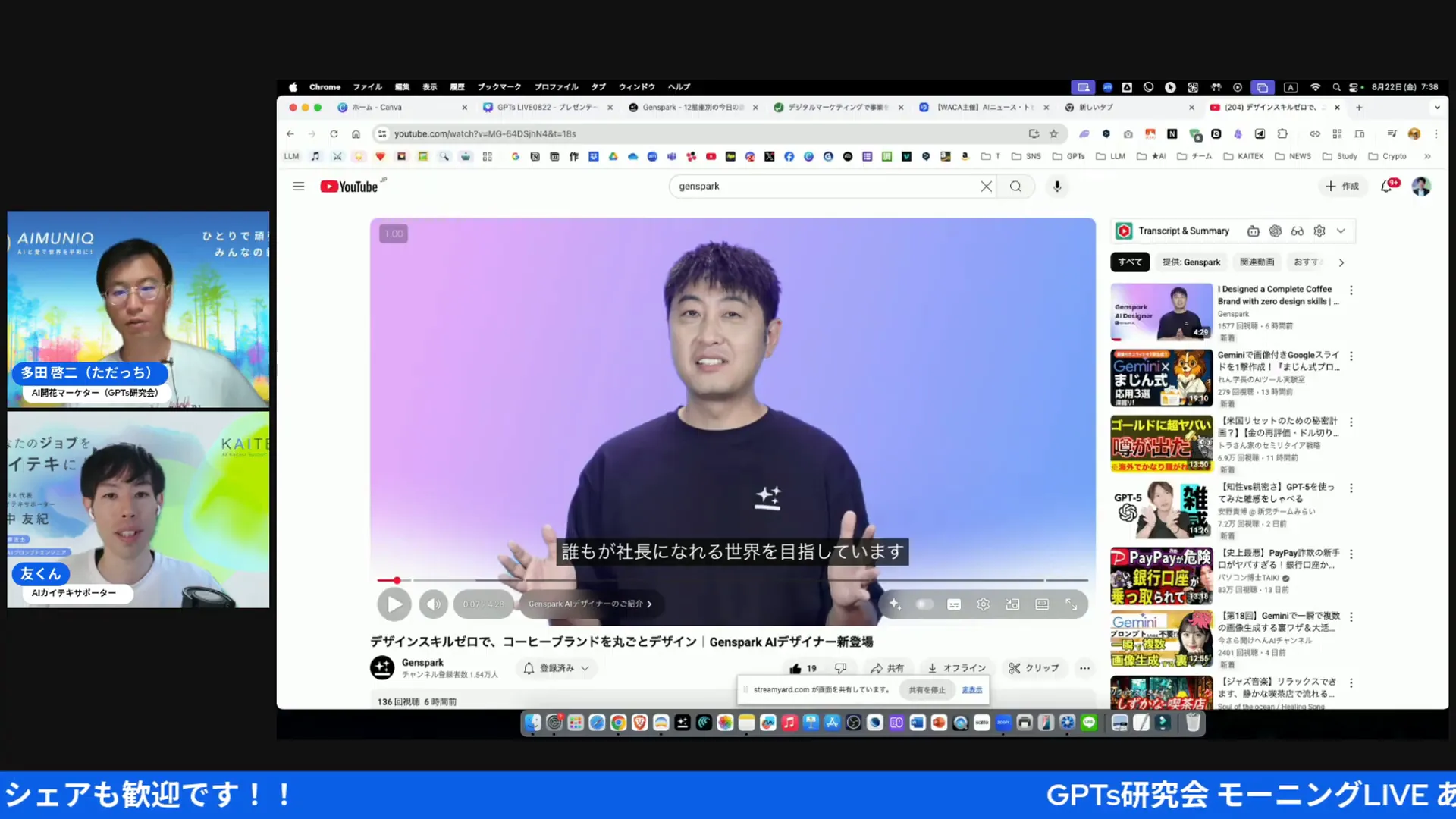Open the YouTube account avatar menu
The width and height of the screenshot is (1456, 819).
tap(1421, 186)
